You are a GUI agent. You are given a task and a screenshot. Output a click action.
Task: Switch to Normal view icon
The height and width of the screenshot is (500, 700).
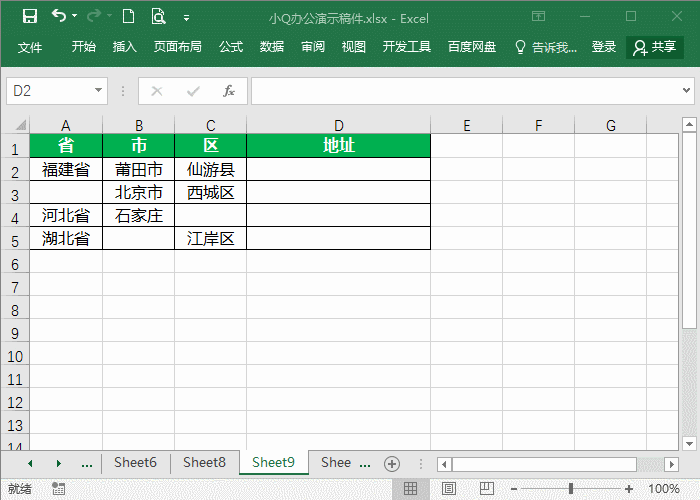pos(410,488)
